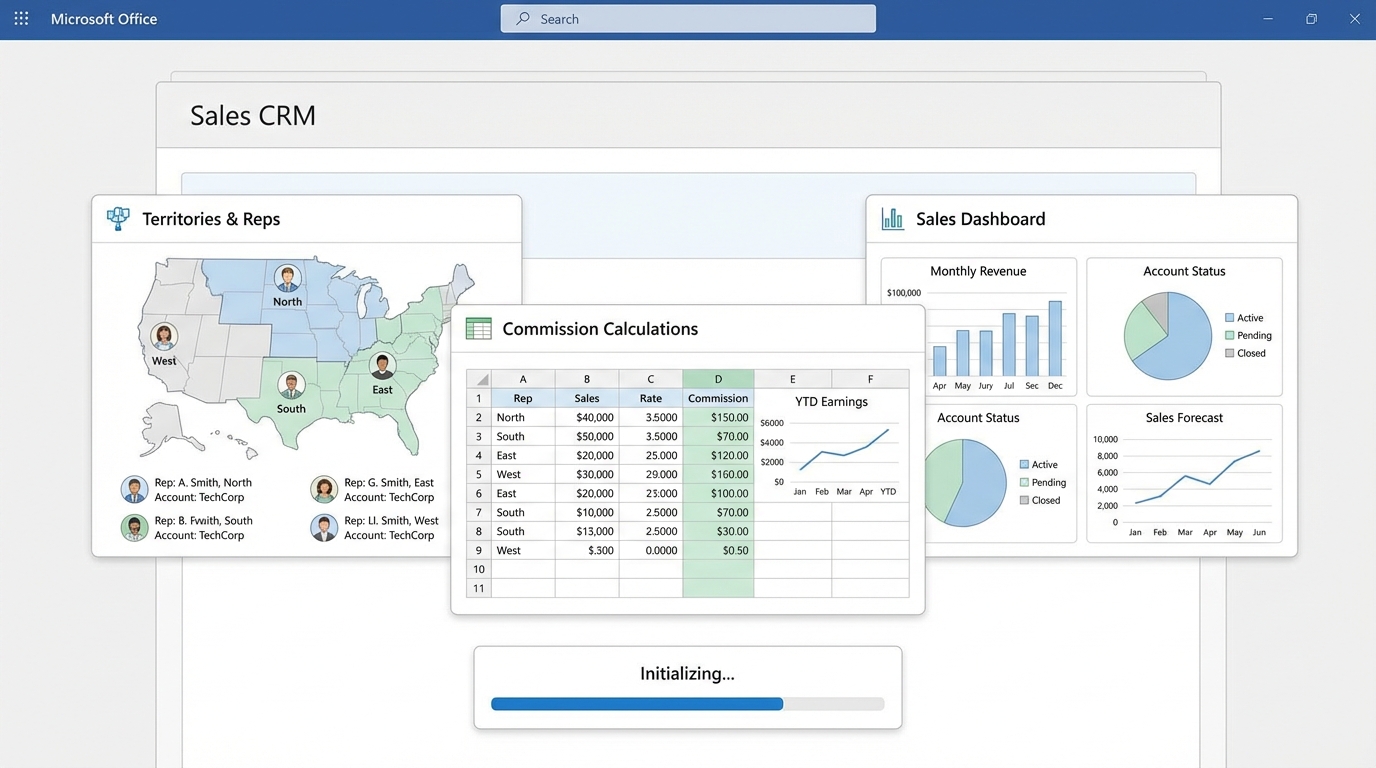
Task: Open the Microsoft Office app launcher grid
Action: tap(21, 19)
